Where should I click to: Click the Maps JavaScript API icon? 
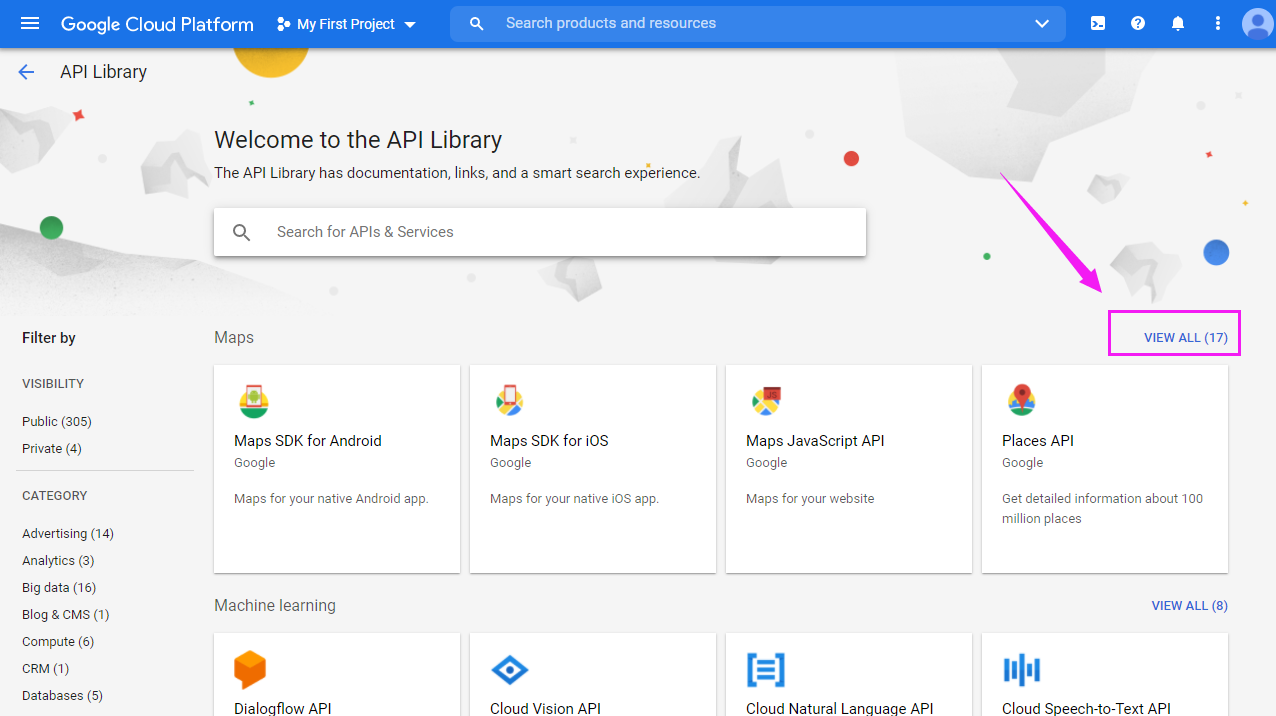coord(766,401)
